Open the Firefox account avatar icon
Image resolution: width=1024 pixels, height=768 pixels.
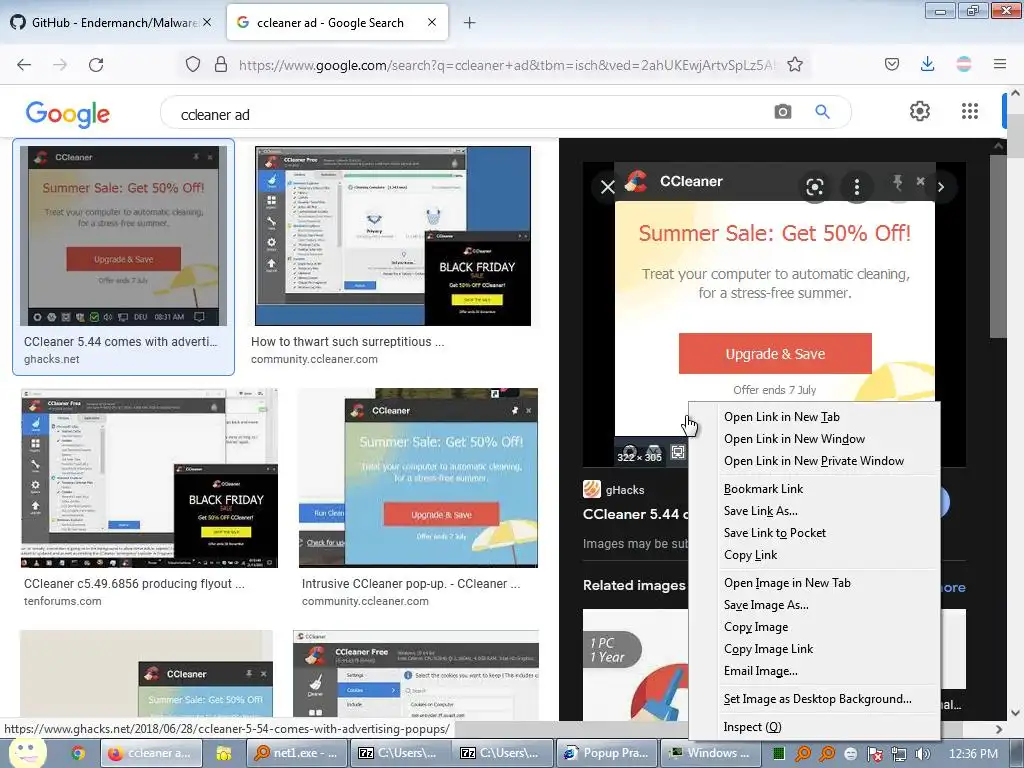[x=964, y=64]
